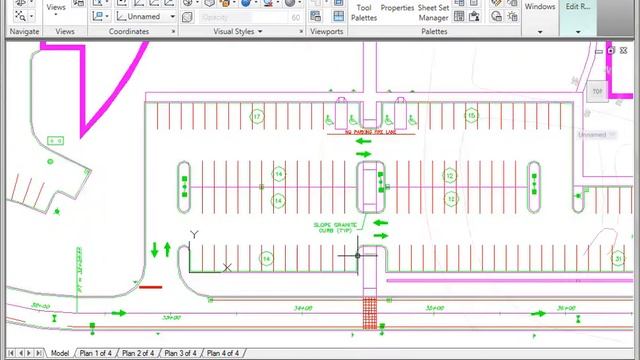Click the Viewports panel label

[327, 31]
